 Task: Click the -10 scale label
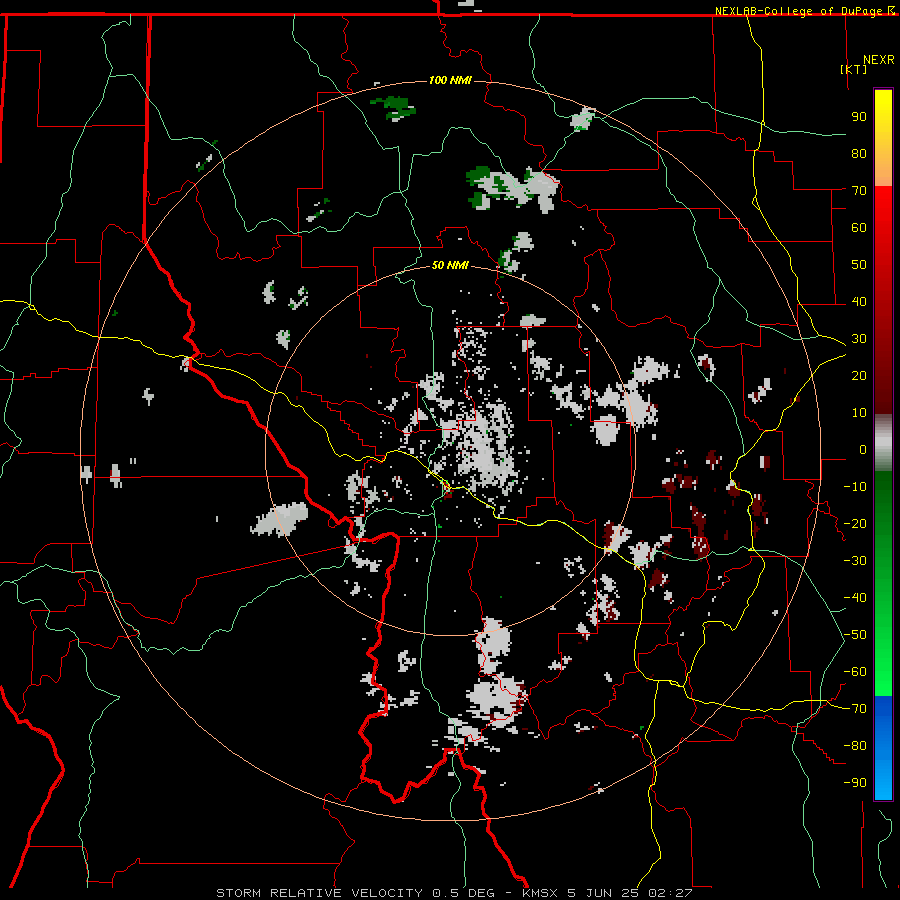tap(855, 487)
